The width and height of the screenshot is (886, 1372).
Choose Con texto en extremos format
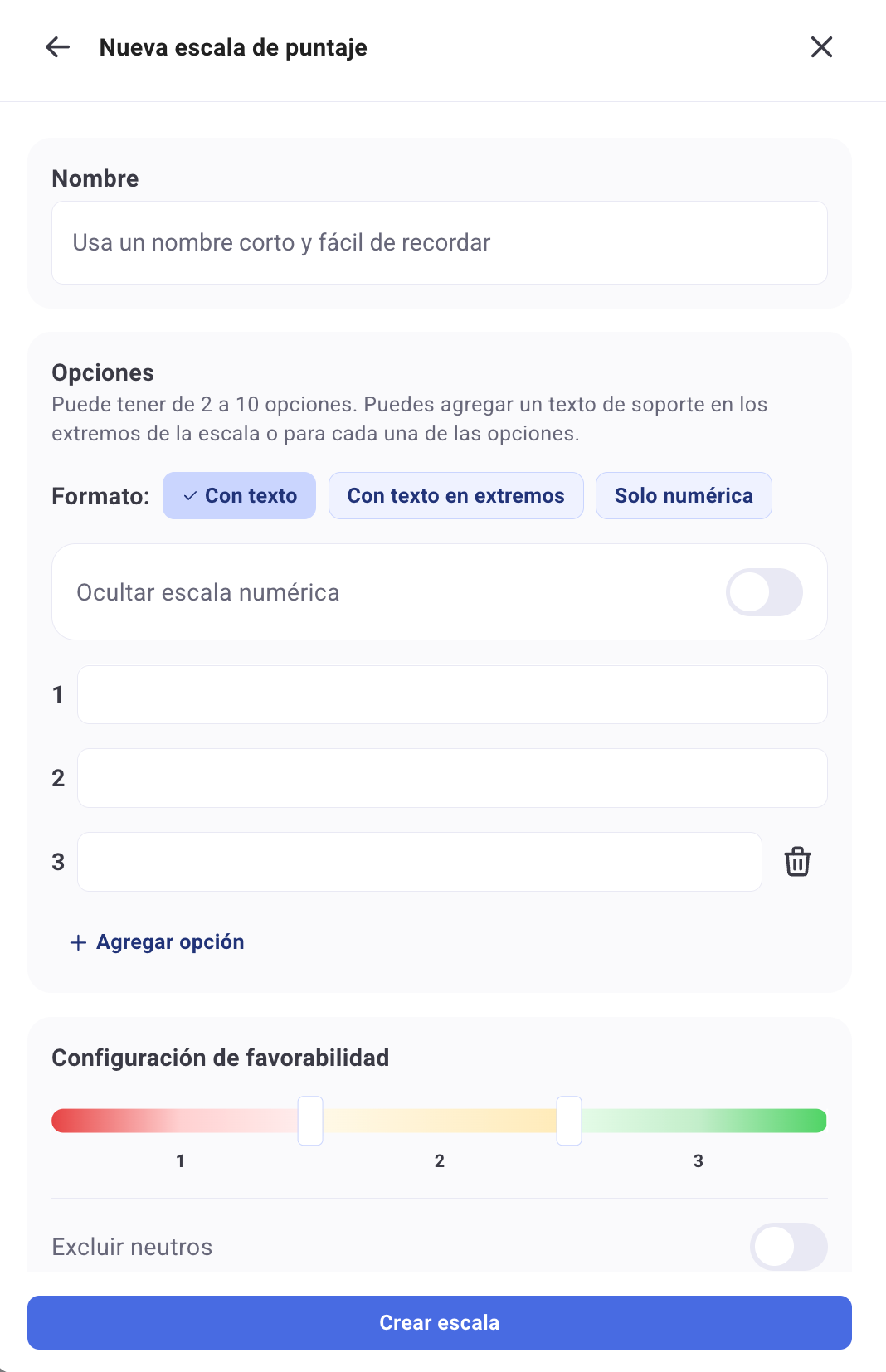point(455,496)
